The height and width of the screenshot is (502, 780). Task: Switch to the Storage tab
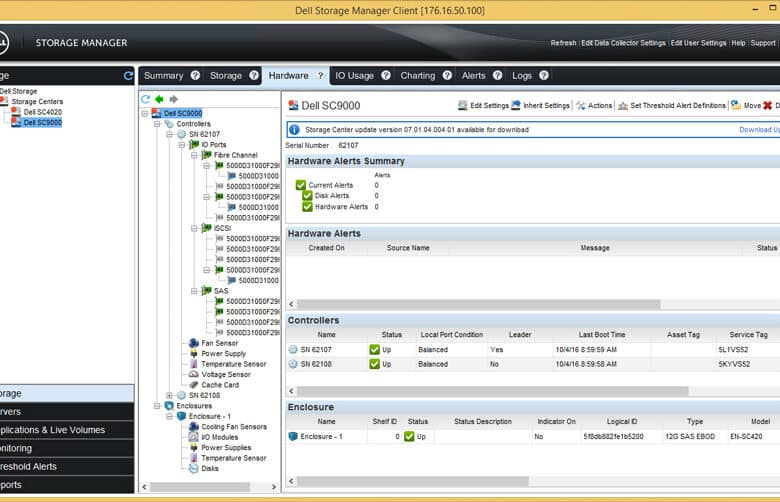(226, 76)
